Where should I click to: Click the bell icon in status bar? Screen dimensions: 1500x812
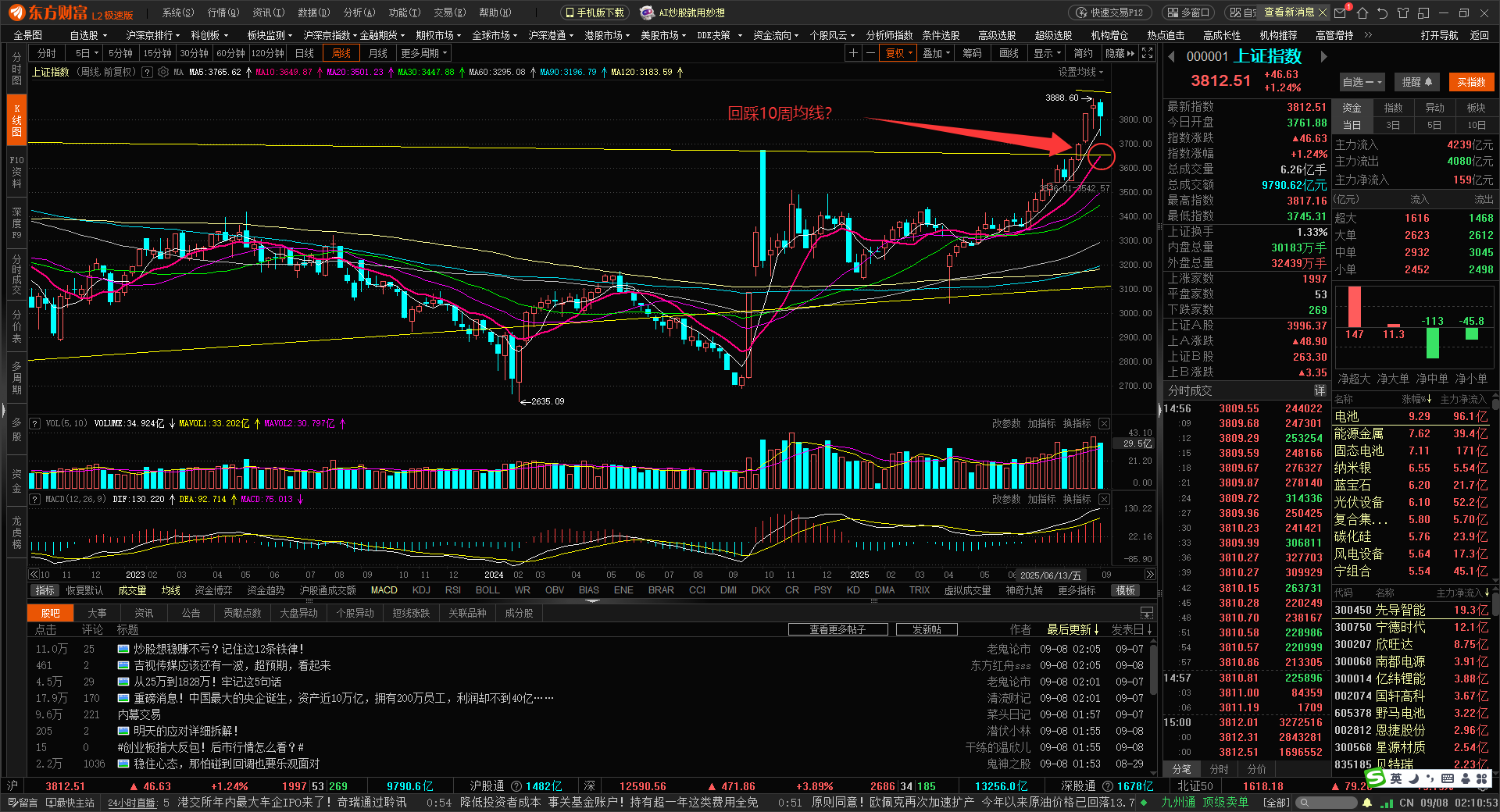1366,803
